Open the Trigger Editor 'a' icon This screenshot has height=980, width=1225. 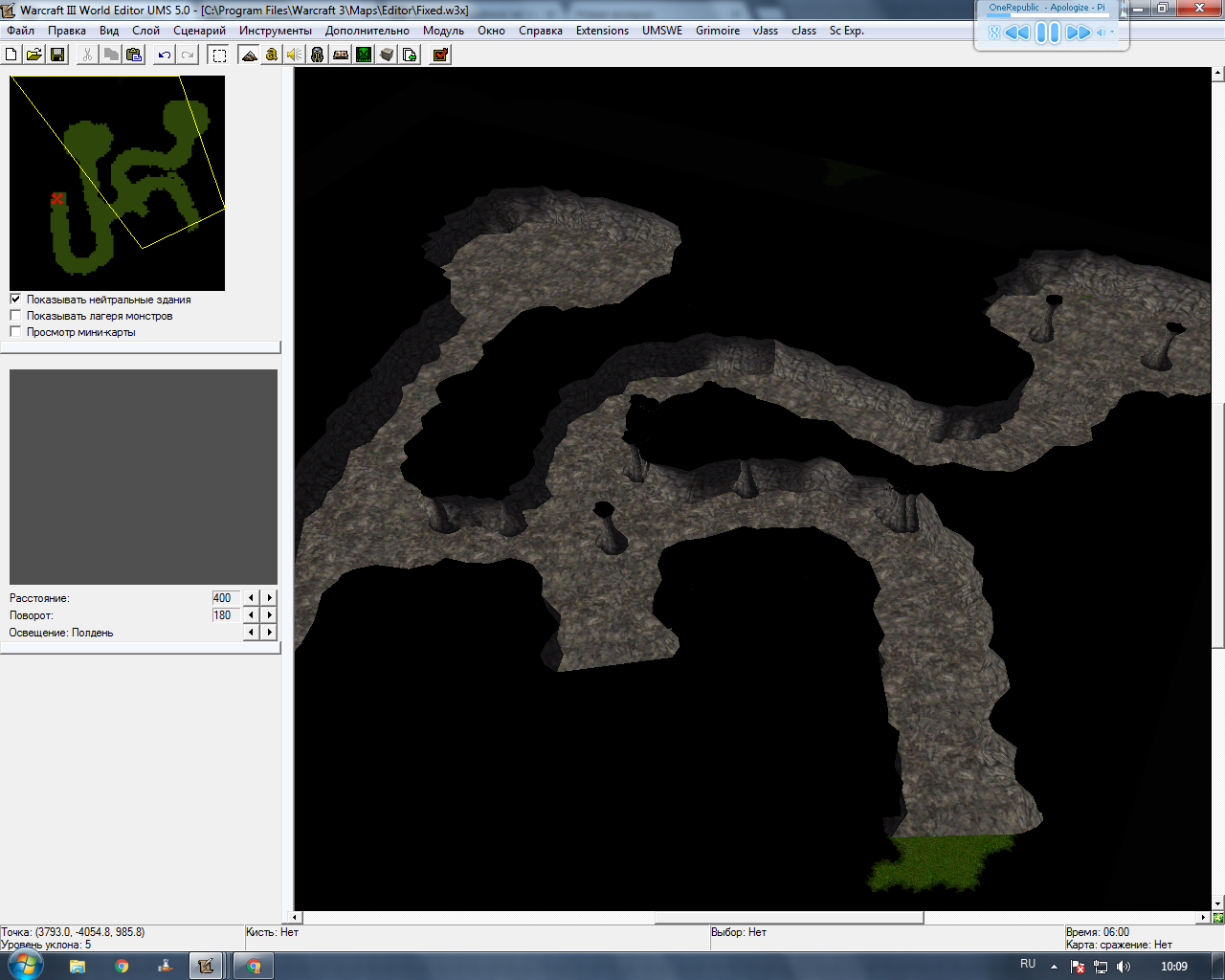(x=272, y=55)
